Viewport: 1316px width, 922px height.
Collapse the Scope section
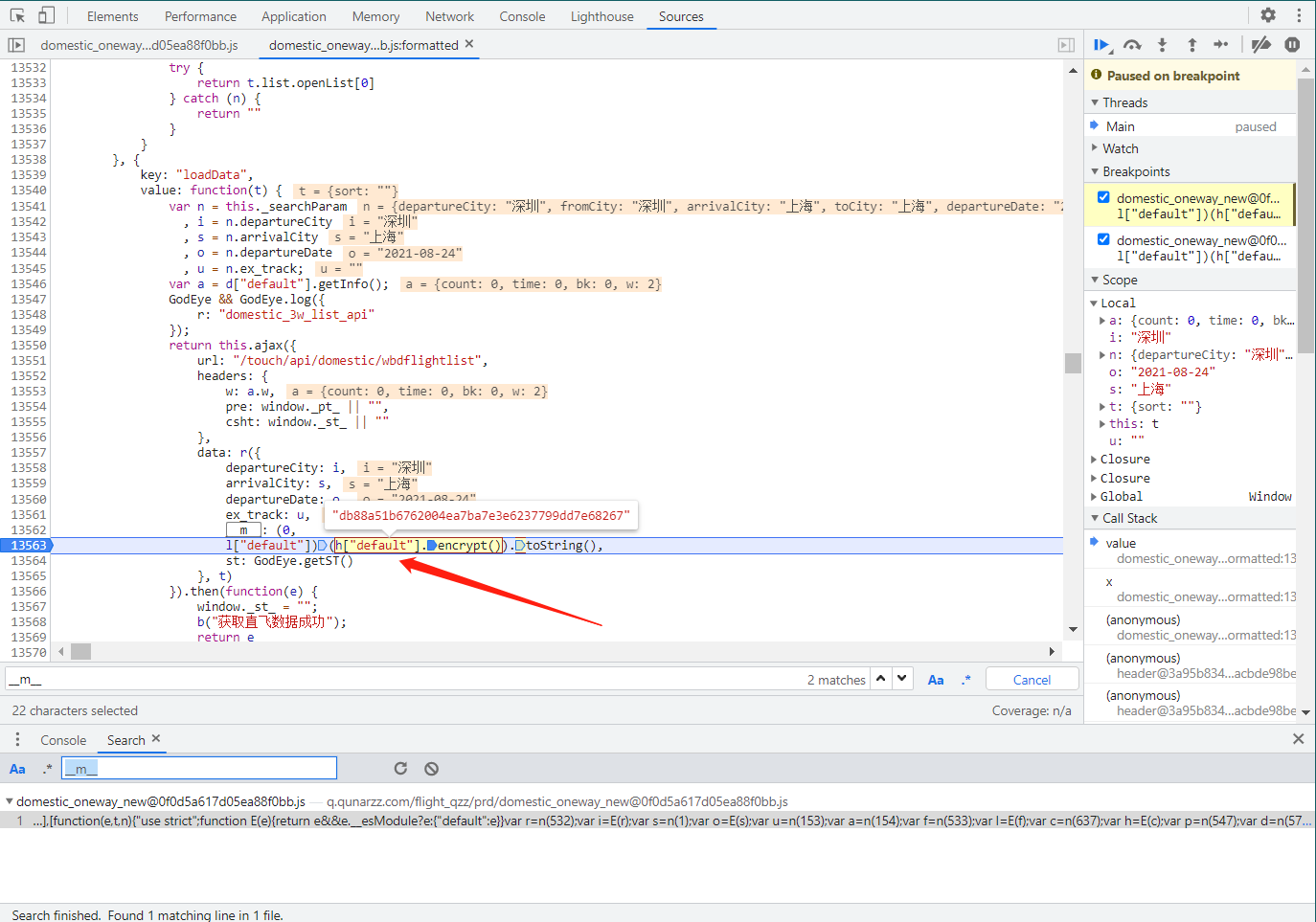click(1095, 280)
